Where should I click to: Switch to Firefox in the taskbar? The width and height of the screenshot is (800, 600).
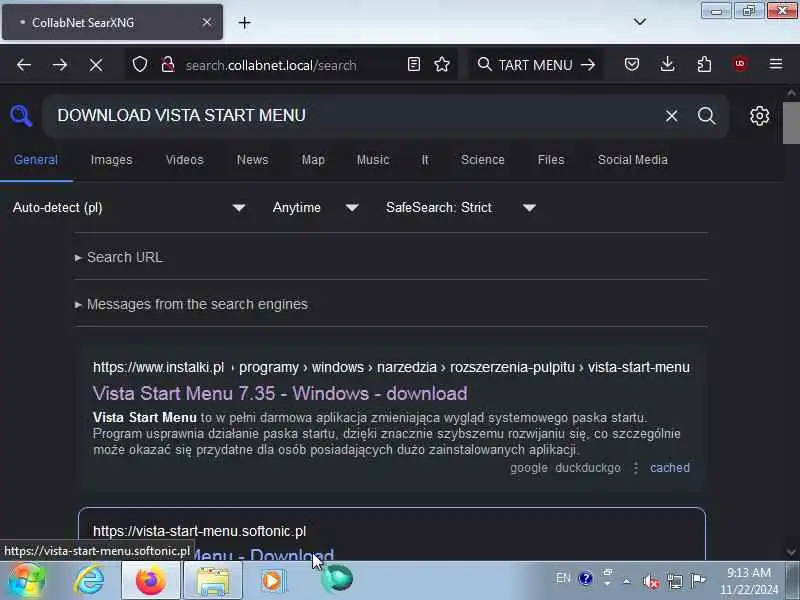point(151,580)
